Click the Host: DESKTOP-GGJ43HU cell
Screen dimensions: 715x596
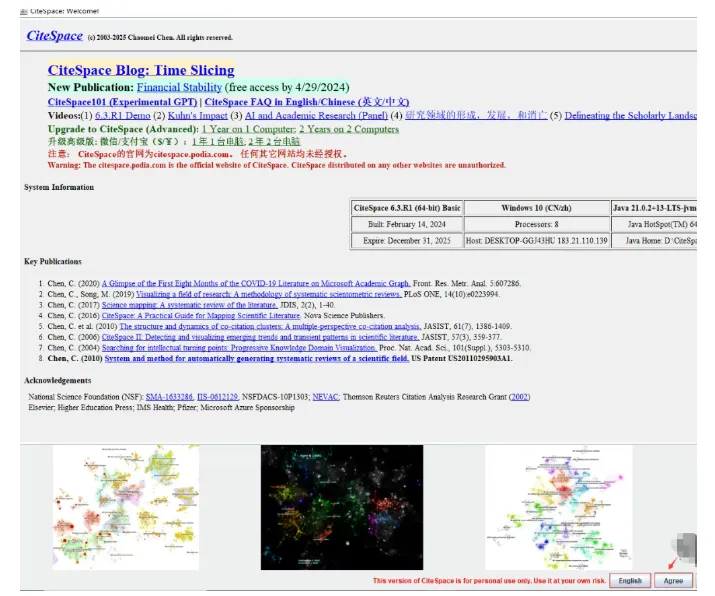tap(537, 241)
